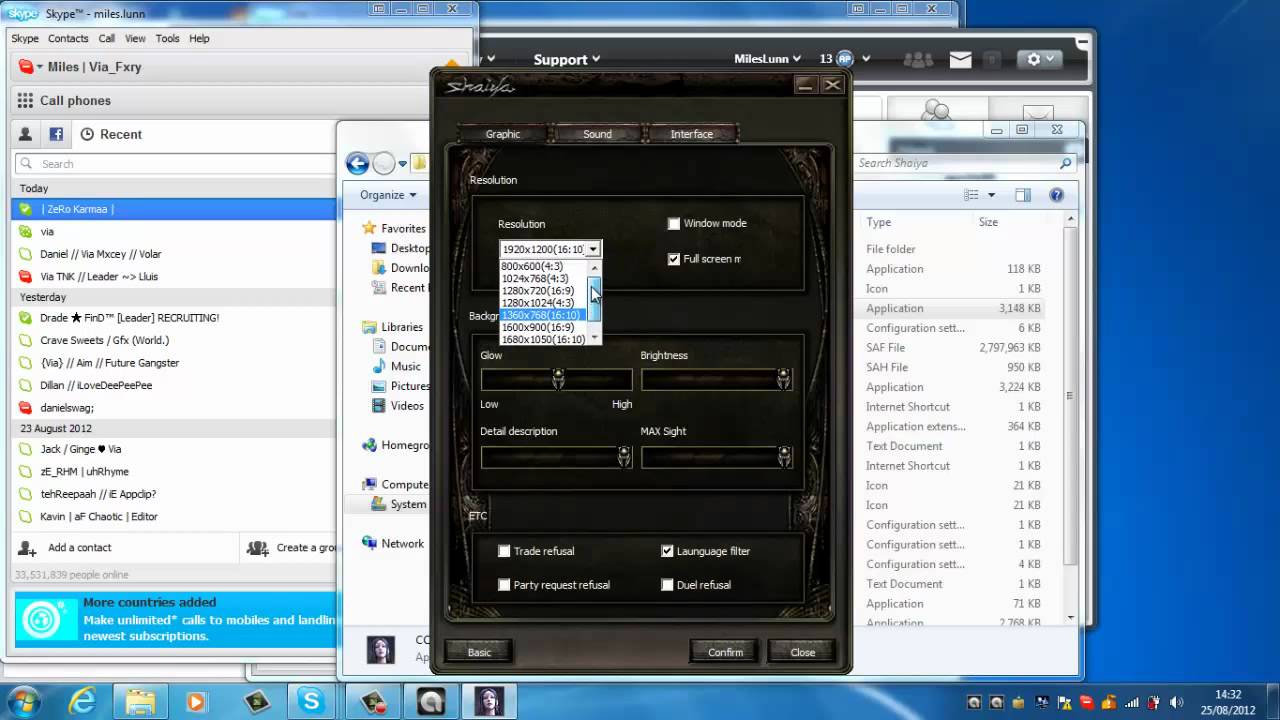This screenshot has height=720, width=1280.
Task: Click the Glow slider handle
Action: coord(558,379)
